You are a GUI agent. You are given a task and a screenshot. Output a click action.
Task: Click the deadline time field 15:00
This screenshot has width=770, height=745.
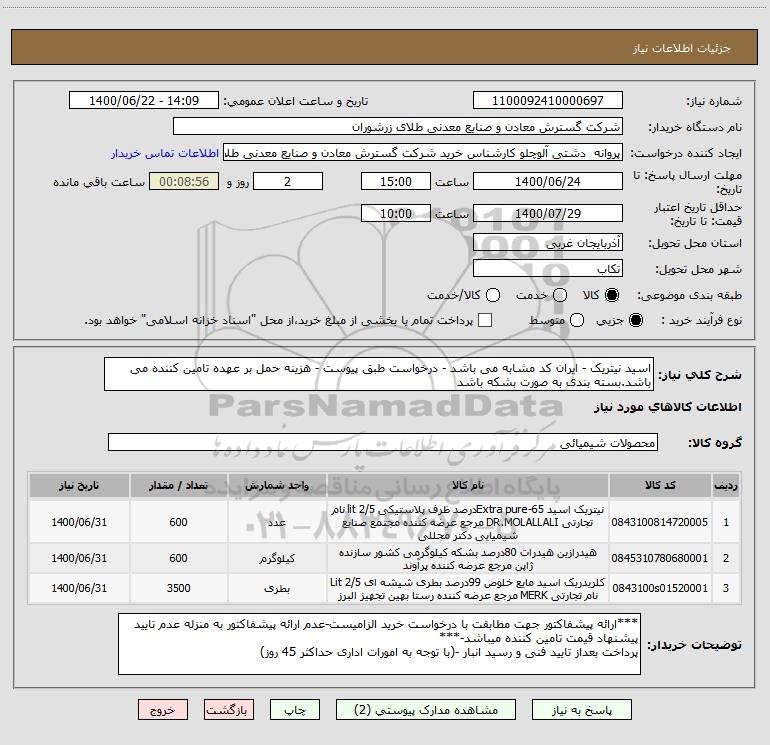pyautogui.click(x=396, y=181)
